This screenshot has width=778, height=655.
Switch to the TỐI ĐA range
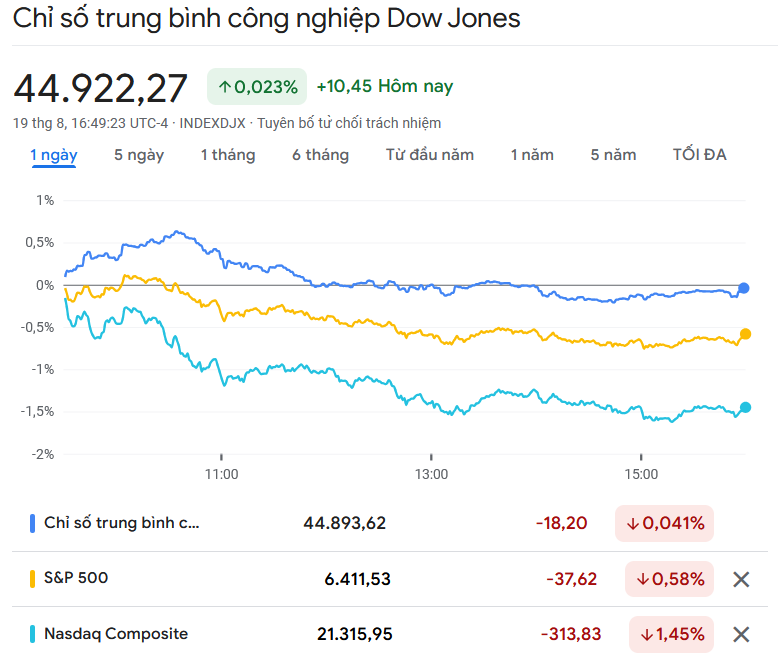pyautogui.click(x=699, y=155)
